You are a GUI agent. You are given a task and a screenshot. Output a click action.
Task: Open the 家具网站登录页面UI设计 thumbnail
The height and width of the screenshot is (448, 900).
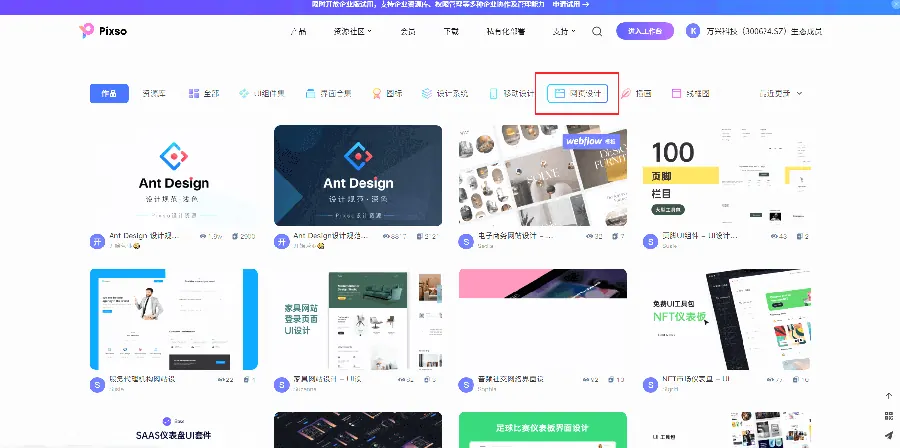click(358, 320)
